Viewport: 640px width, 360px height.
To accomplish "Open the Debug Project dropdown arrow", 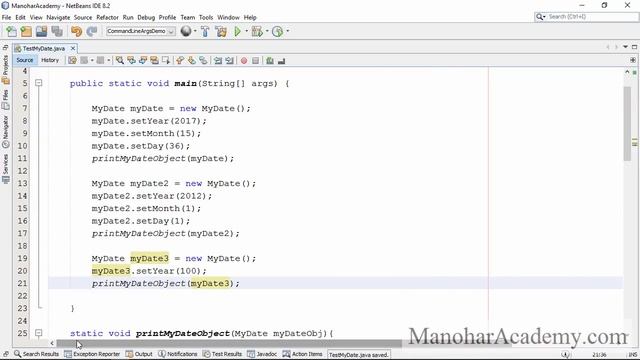I will [x=267, y=31].
